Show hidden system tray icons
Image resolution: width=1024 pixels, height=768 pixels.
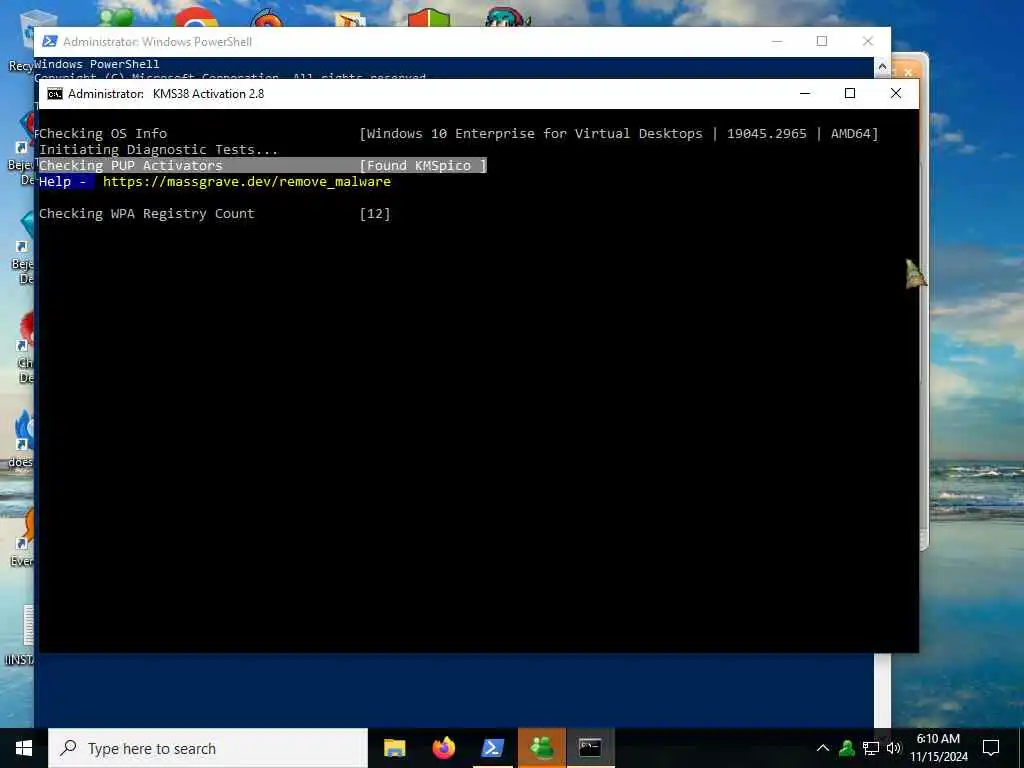click(x=823, y=748)
